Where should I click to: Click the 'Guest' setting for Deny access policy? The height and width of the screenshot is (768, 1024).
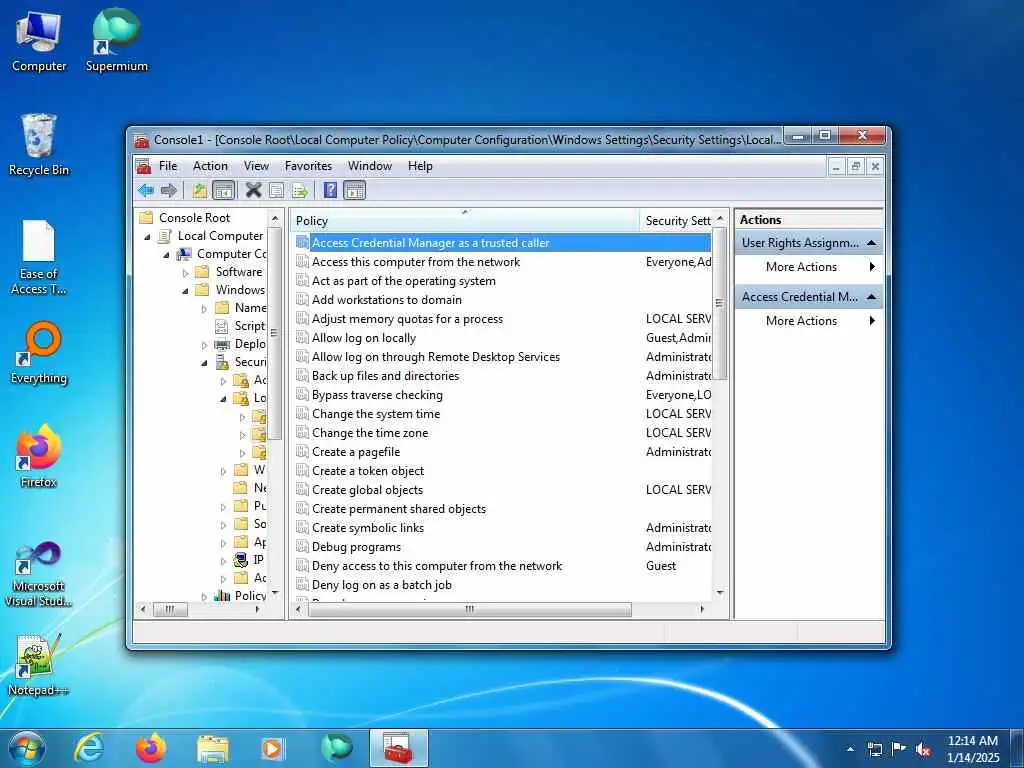point(661,566)
